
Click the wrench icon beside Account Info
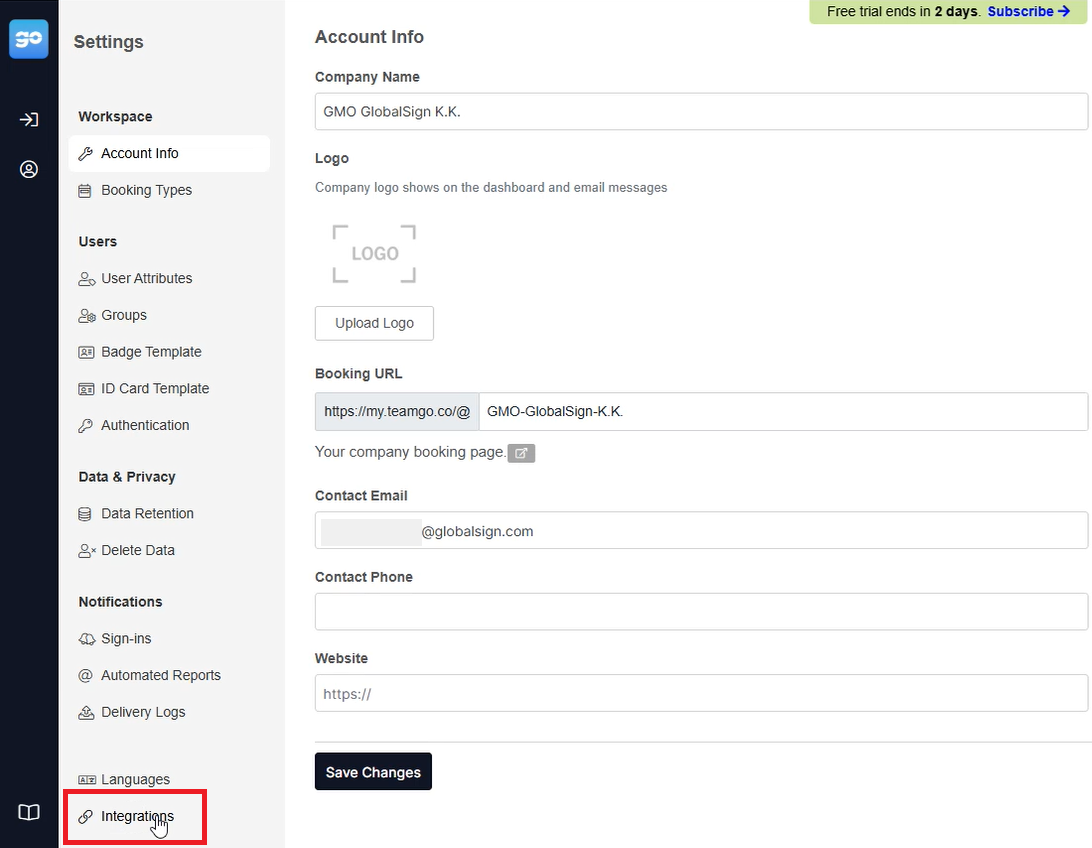point(86,154)
